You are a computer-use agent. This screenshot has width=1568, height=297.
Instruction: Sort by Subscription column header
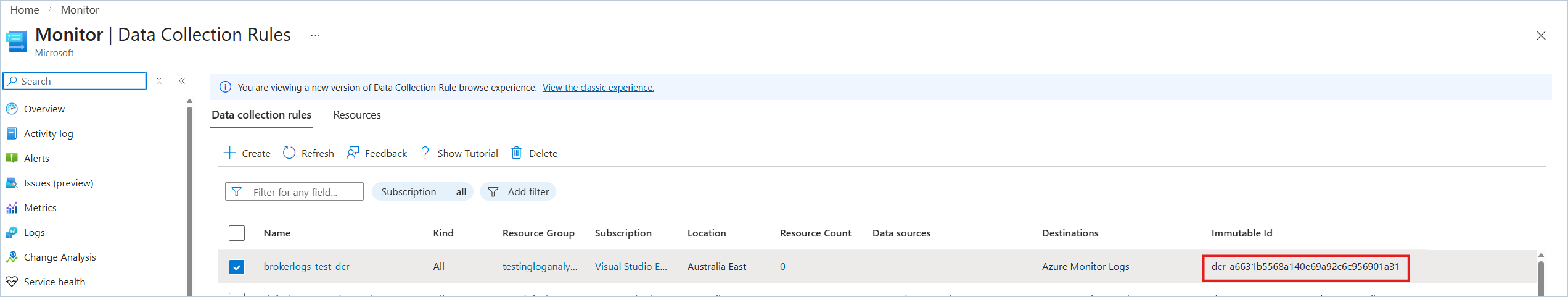[623, 233]
